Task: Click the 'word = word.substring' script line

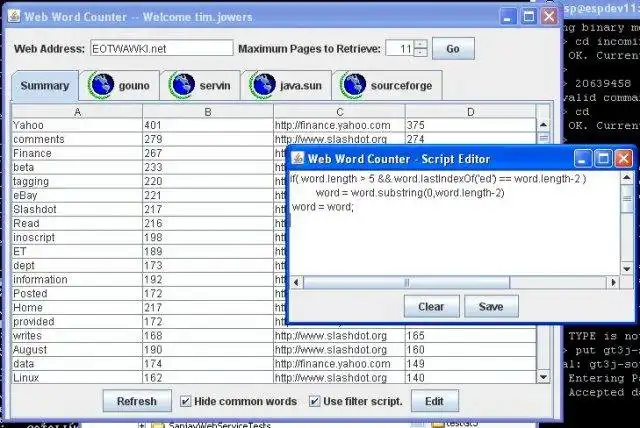Action: [x=410, y=193]
